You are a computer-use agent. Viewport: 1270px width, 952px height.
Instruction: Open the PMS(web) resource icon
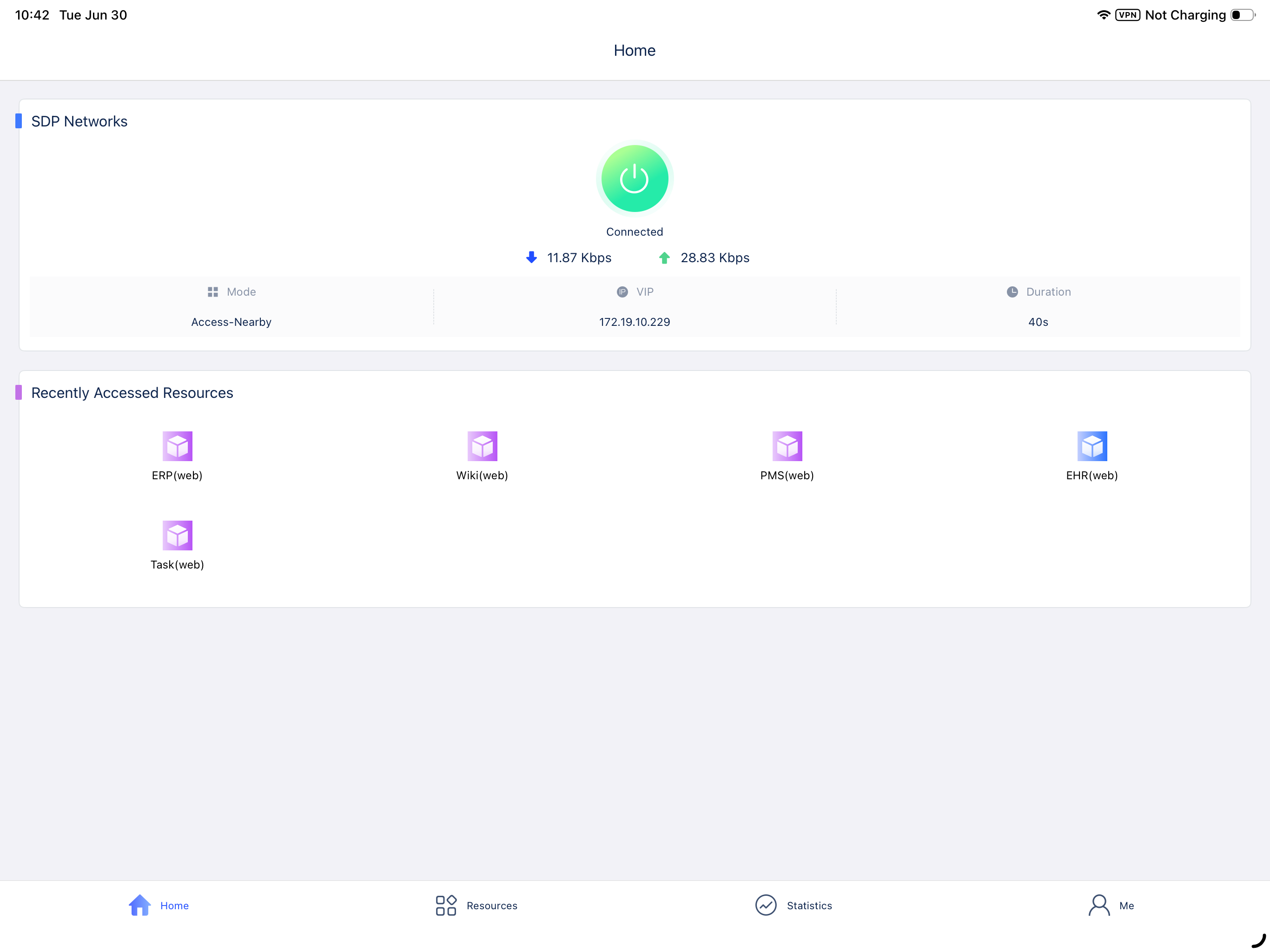(x=787, y=446)
